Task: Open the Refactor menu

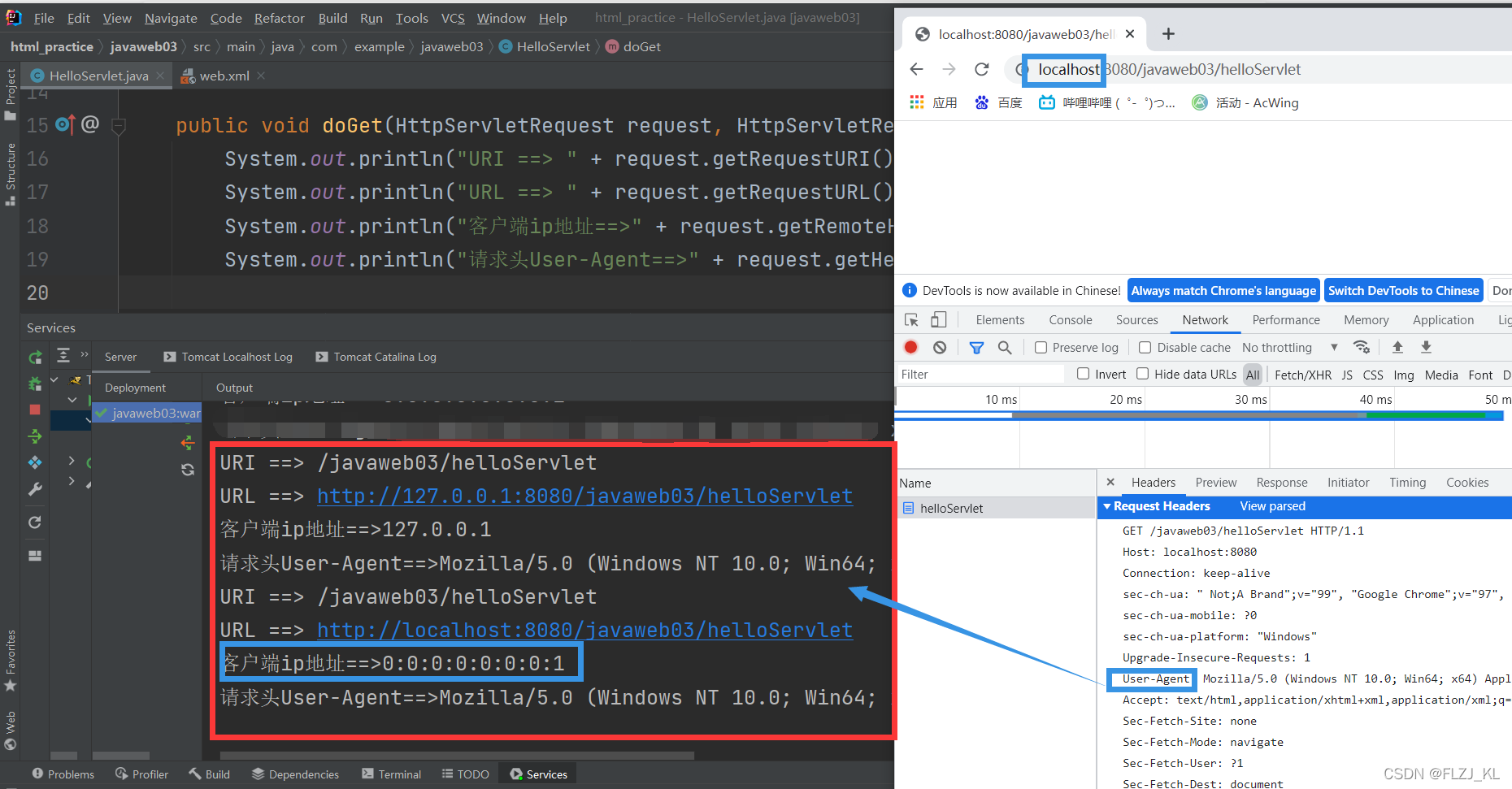Action: 279,18
